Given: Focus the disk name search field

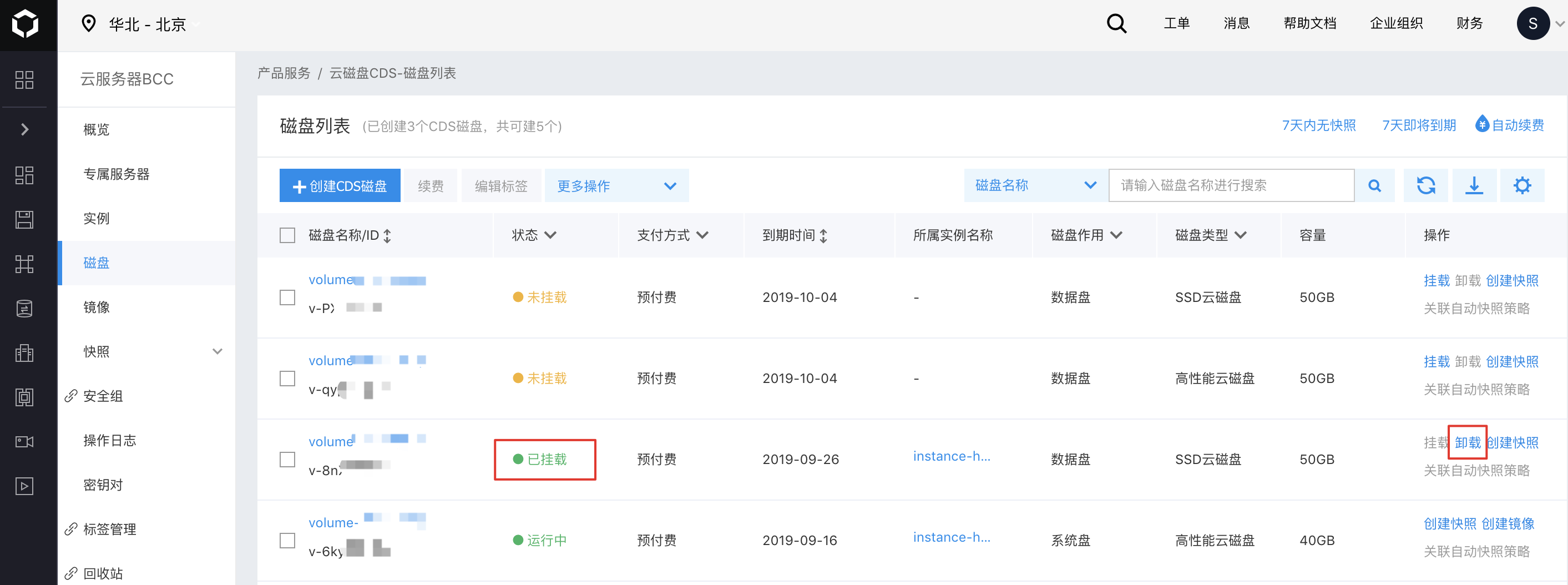Looking at the screenshot, I should click(x=1231, y=186).
